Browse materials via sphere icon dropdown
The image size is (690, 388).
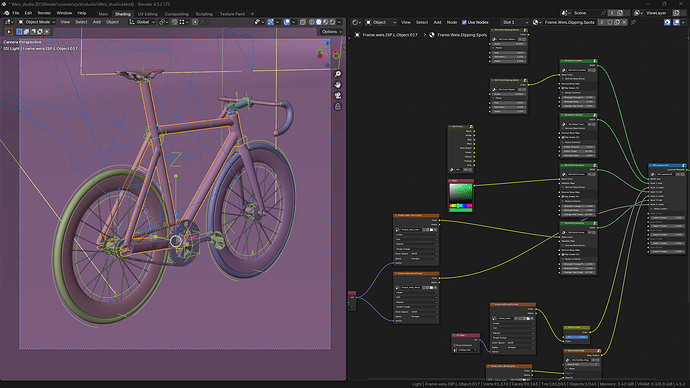pyautogui.click(x=536, y=22)
